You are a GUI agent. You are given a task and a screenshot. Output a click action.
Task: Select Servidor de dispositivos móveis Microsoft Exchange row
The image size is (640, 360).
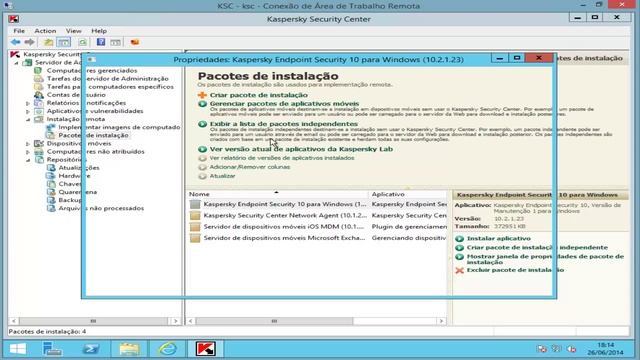point(318,238)
